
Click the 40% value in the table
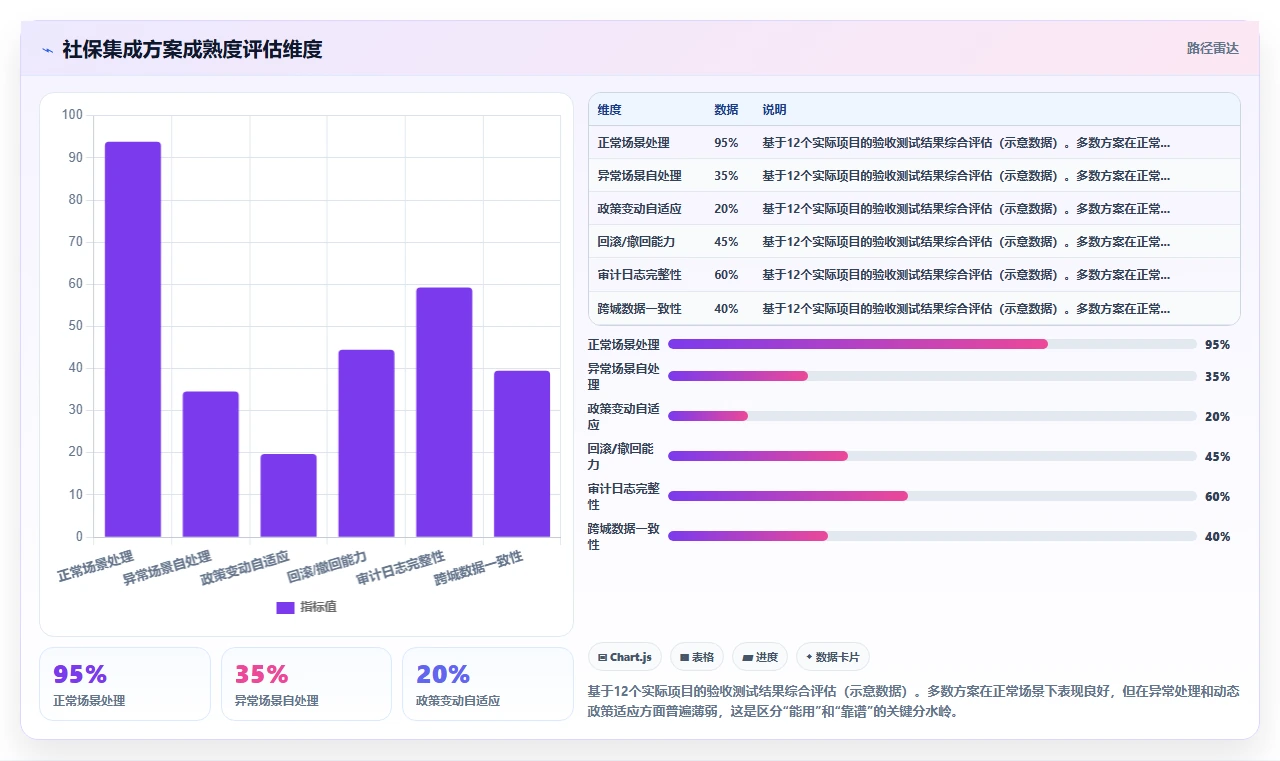click(x=726, y=309)
